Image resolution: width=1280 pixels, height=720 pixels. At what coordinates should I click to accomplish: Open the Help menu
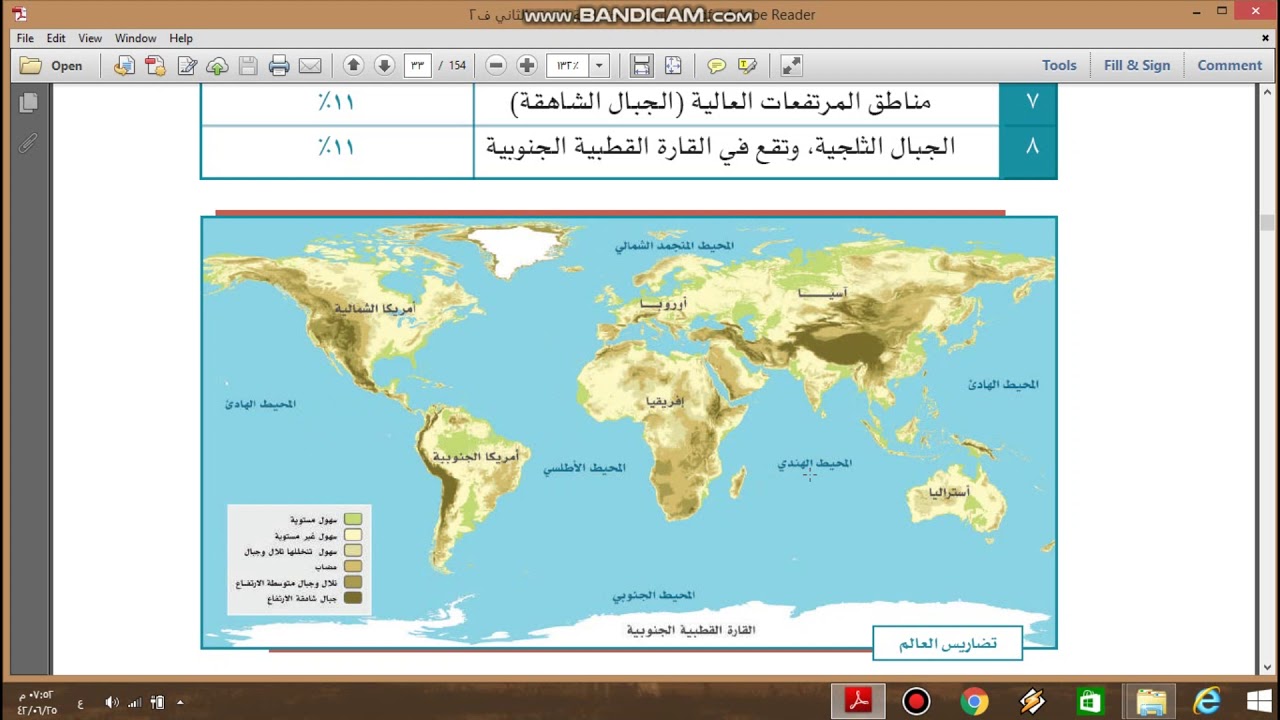[181, 38]
